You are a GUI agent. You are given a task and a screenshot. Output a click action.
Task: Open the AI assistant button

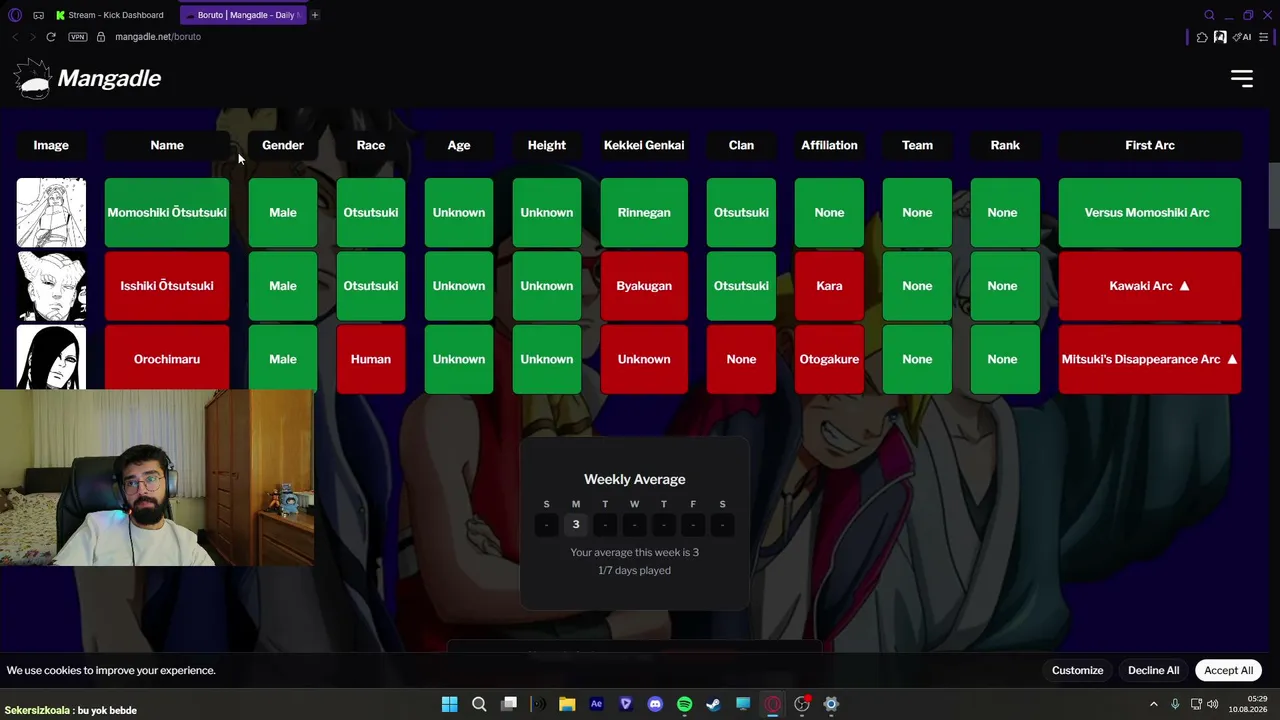[x=1243, y=37]
